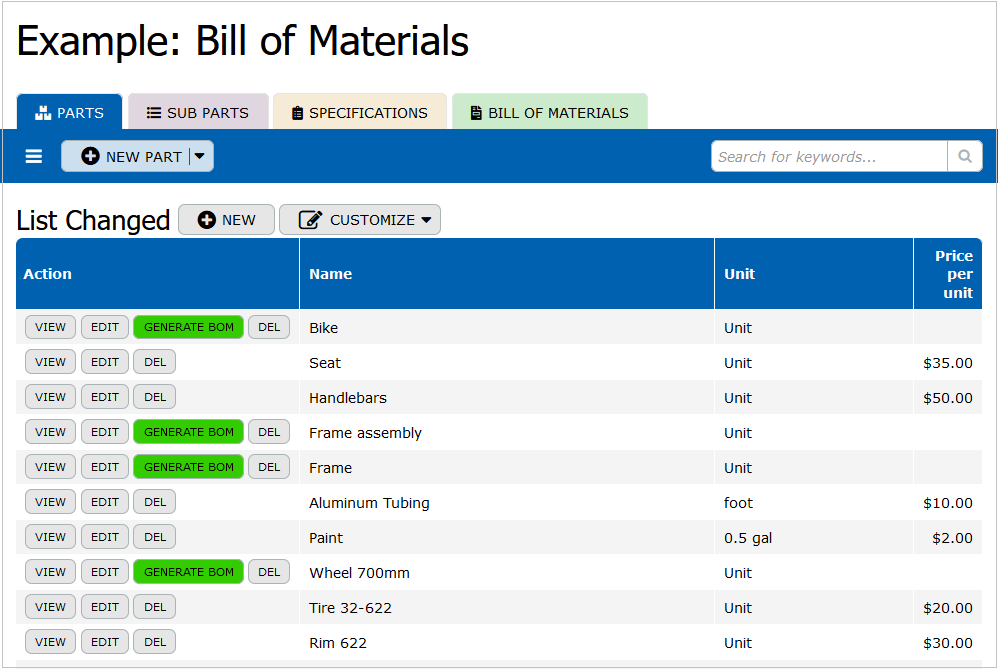Click the New button beside List Changed
The height and width of the screenshot is (669, 998).
click(226, 220)
